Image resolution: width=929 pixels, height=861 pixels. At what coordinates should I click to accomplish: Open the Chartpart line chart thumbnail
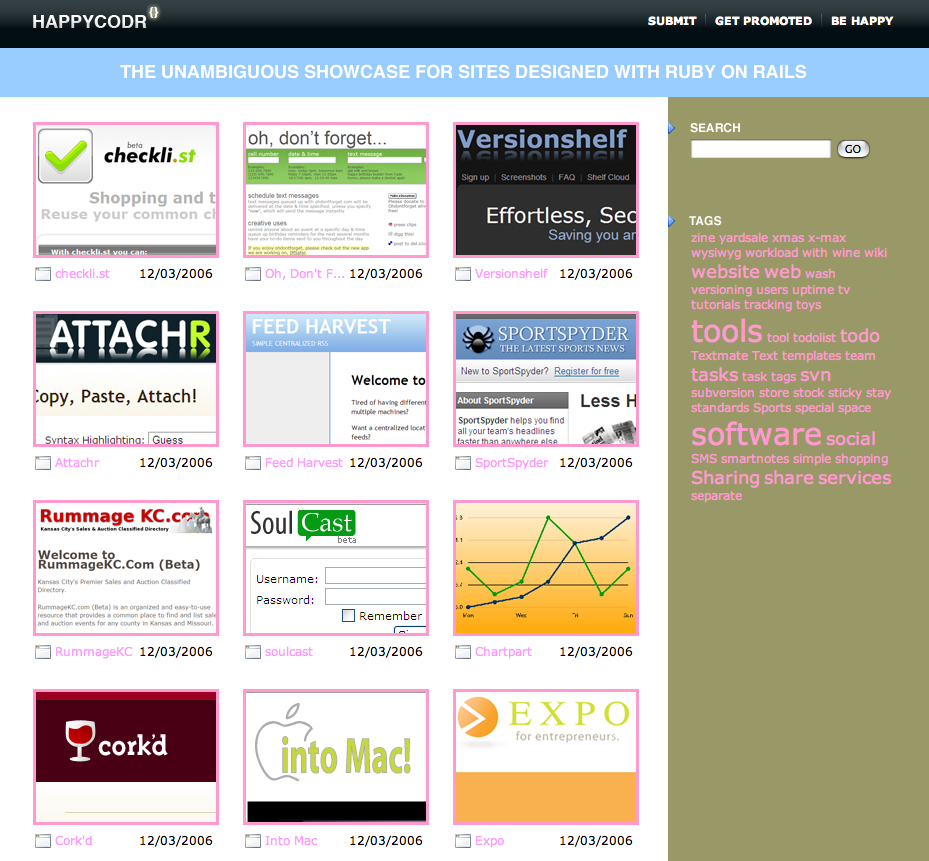(x=546, y=568)
